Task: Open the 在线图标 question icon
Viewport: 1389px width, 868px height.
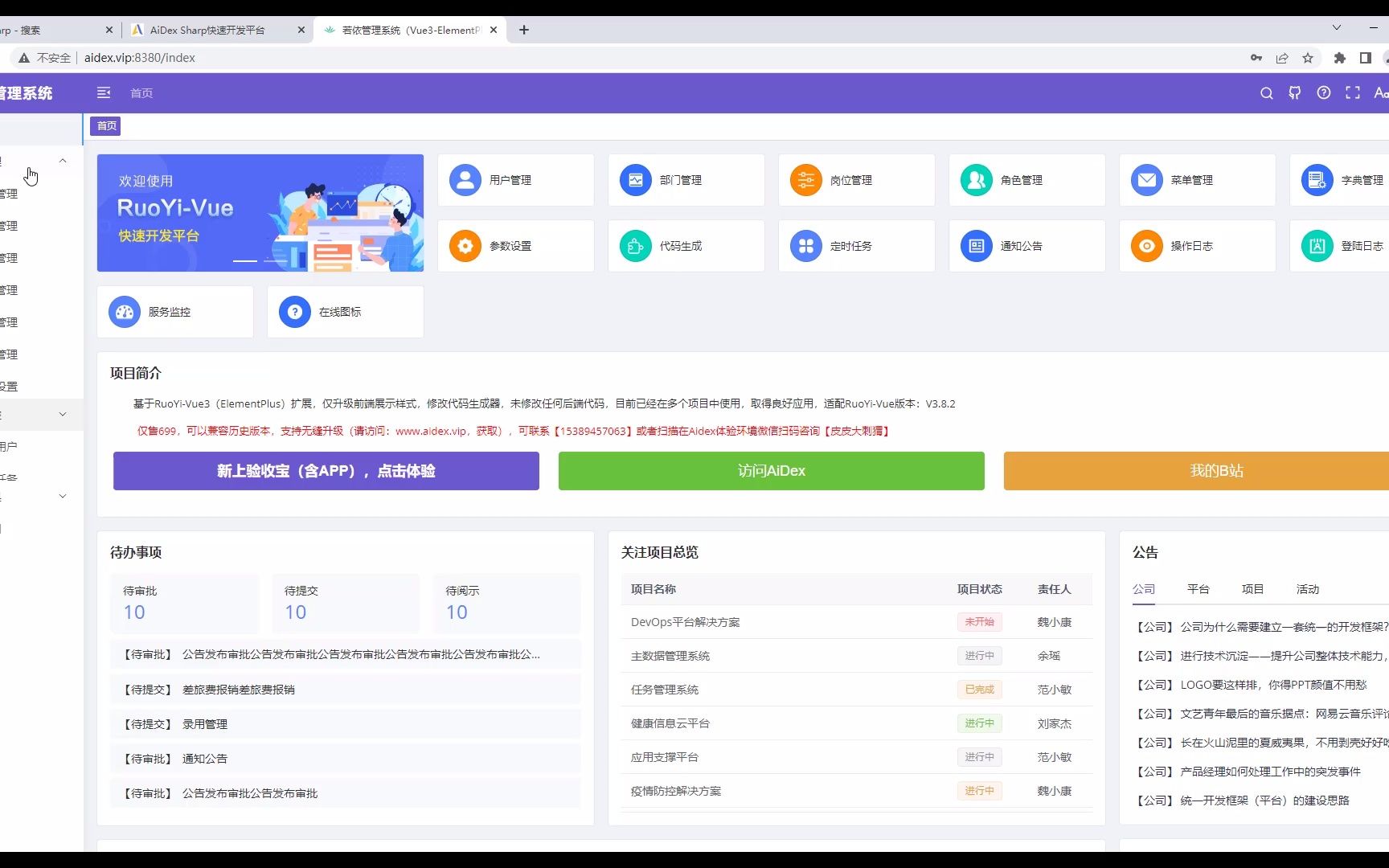Action: (295, 312)
